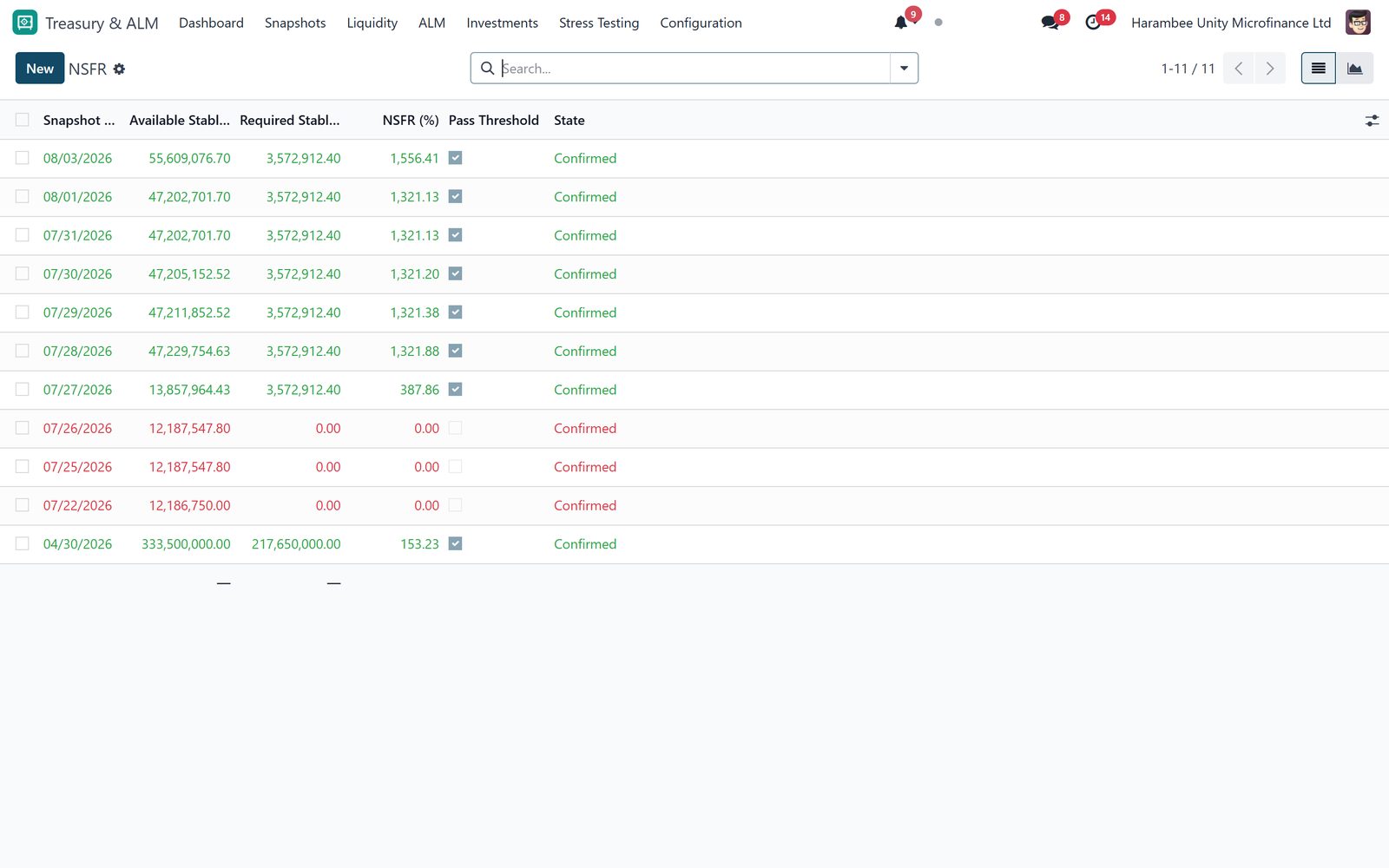Go to the previous page of records
Image resolution: width=1389 pixels, height=868 pixels.
[x=1239, y=69]
